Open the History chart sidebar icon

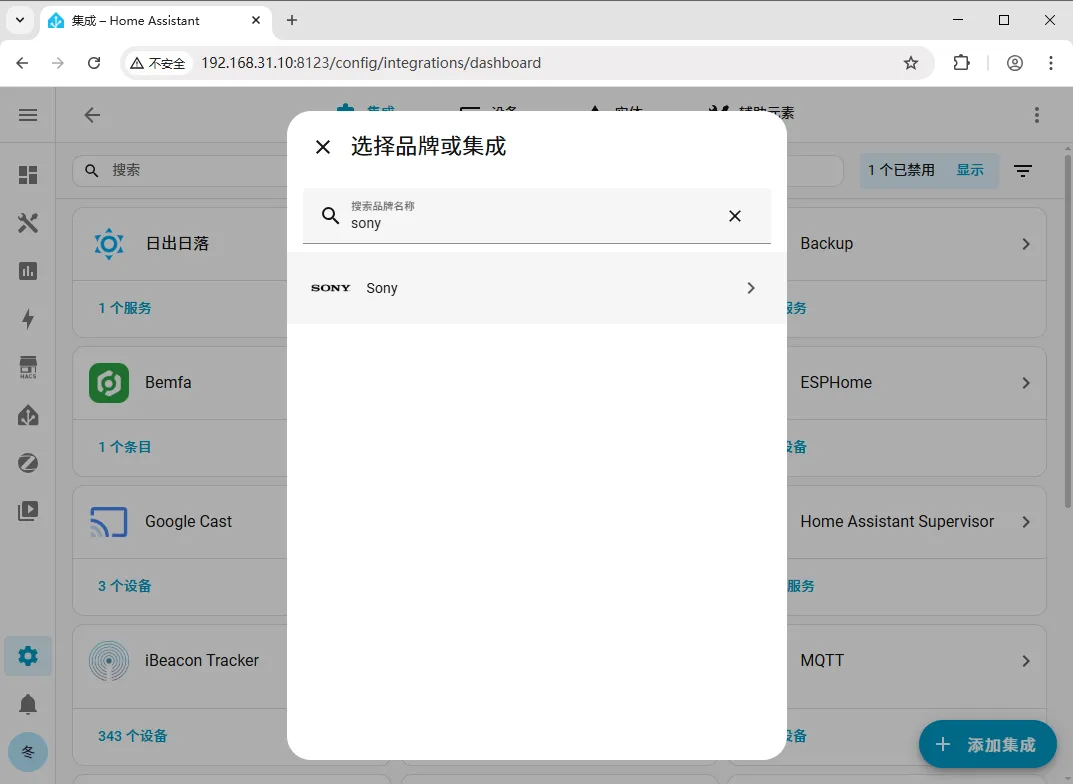28,271
